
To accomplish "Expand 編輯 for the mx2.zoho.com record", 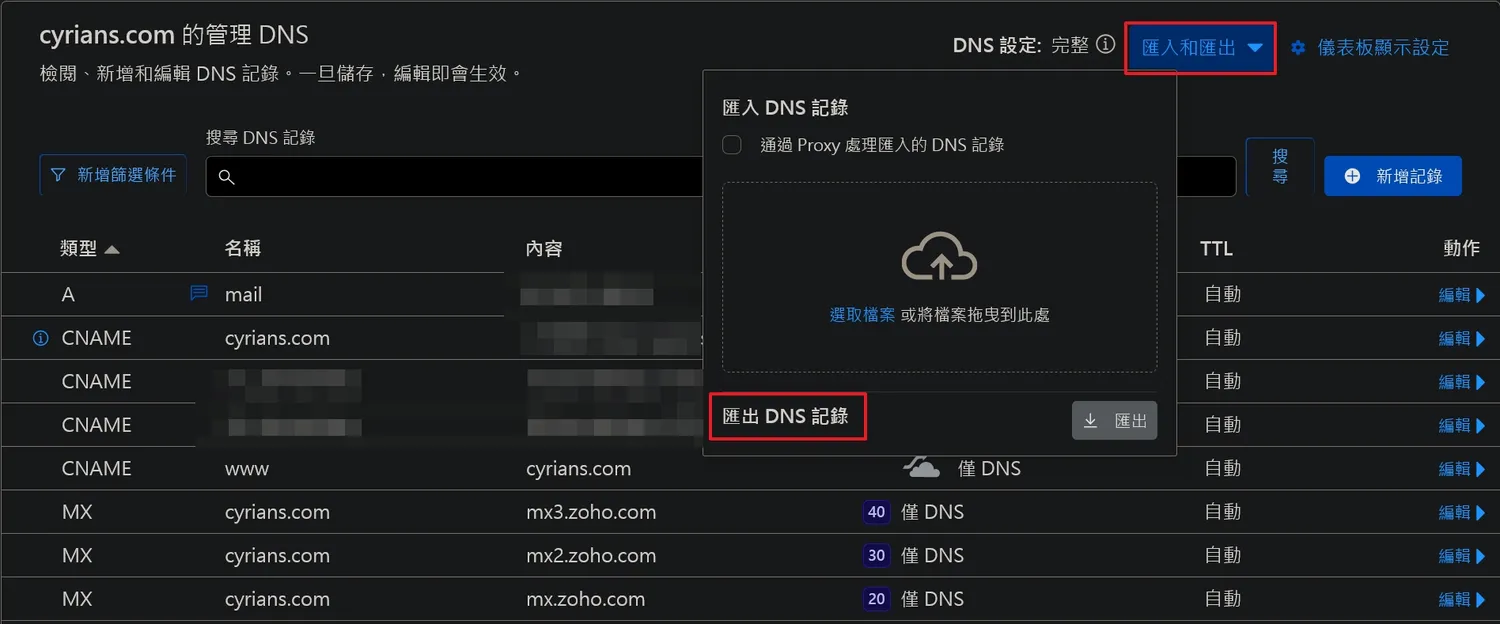I will 1461,556.
